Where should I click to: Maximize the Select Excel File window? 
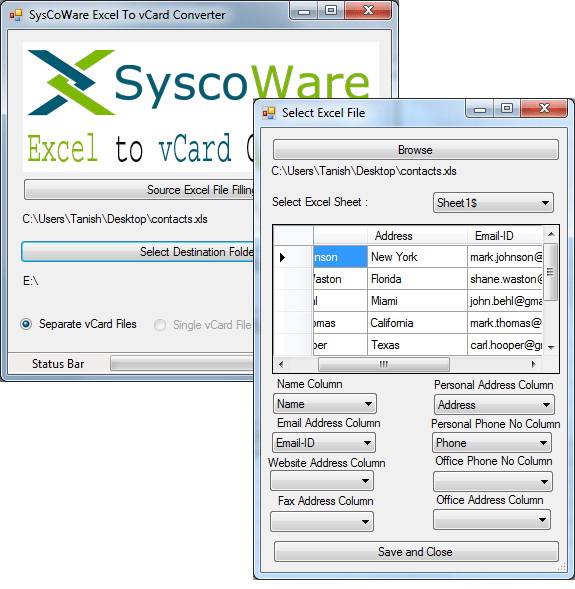(507, 109)
